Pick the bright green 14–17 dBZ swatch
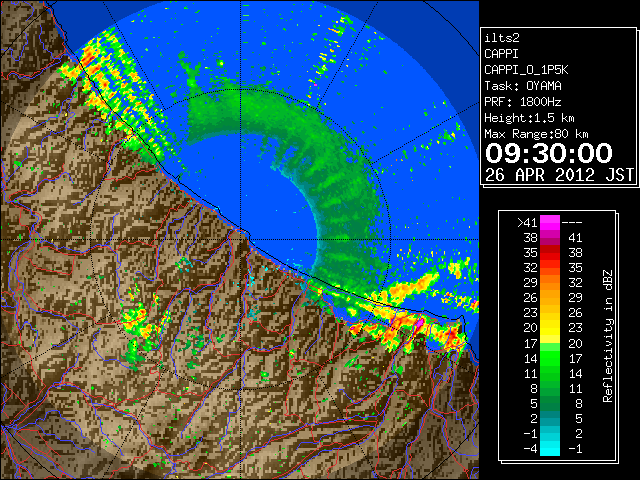 coord(550,358)
